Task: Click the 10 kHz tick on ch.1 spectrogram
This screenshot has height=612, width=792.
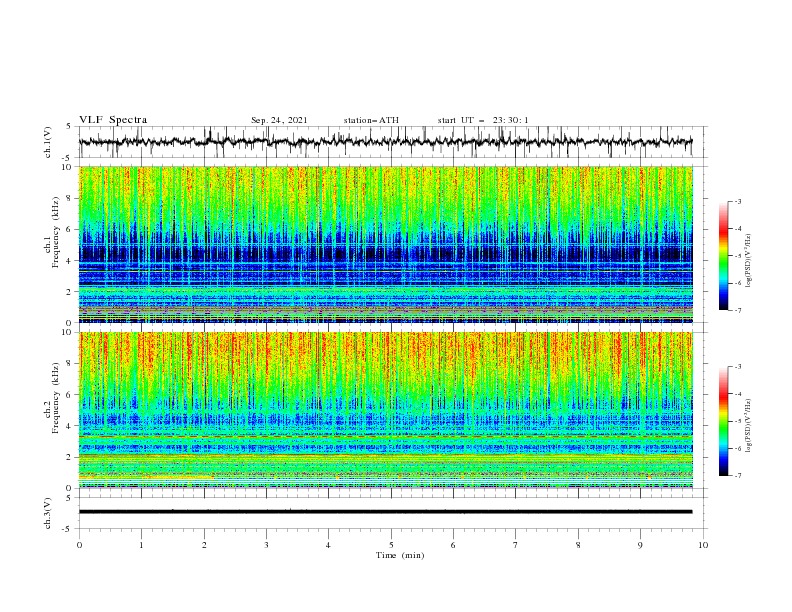Action: click(x=69, y=167)
